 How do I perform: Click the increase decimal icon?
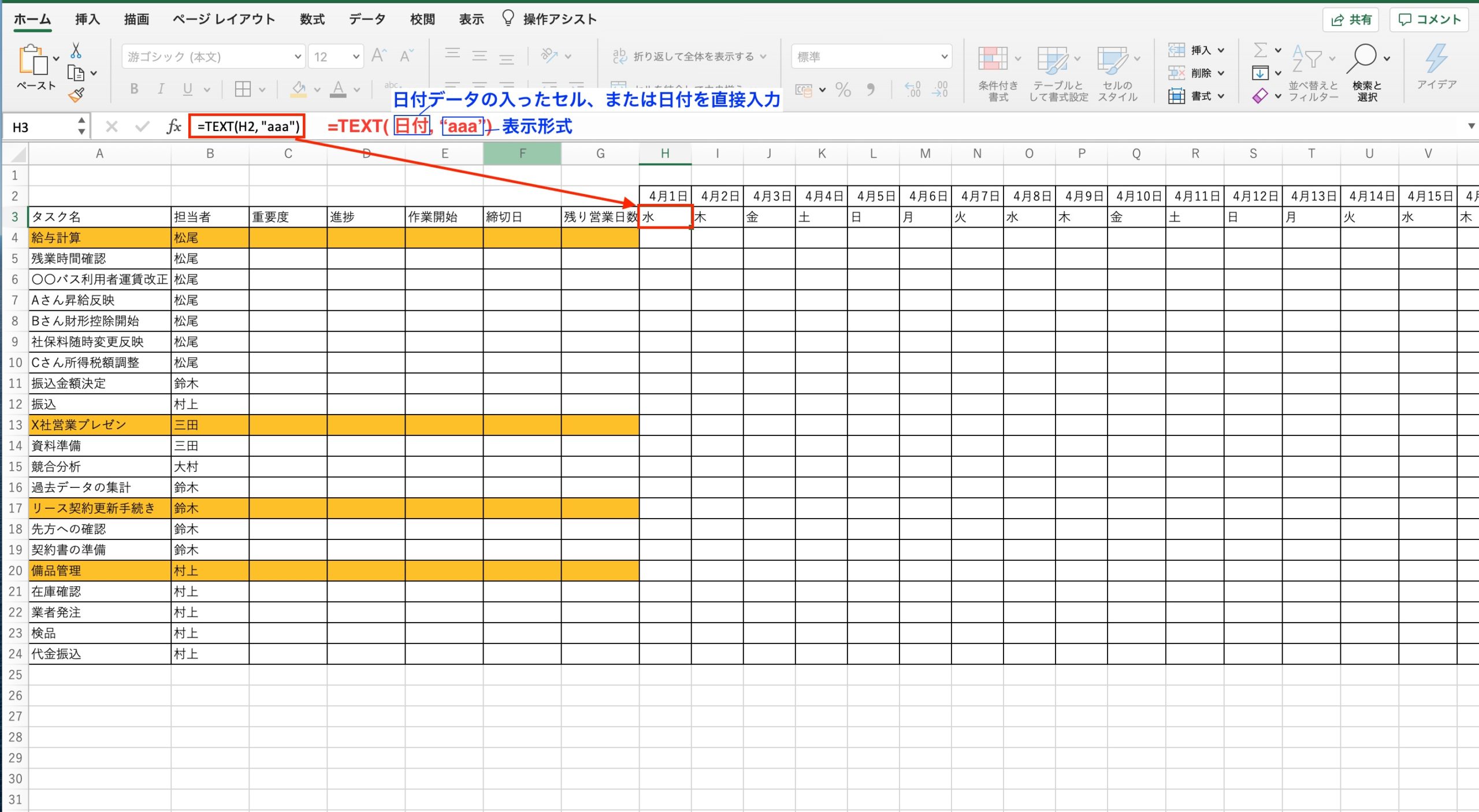click(913, 90)
